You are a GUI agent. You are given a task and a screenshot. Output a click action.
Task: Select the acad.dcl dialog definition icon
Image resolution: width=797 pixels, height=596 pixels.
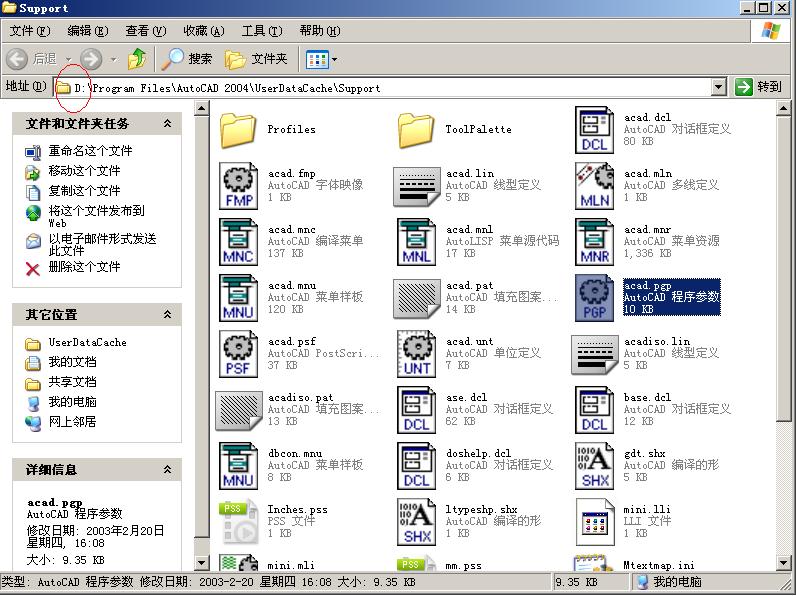[594, 130]
